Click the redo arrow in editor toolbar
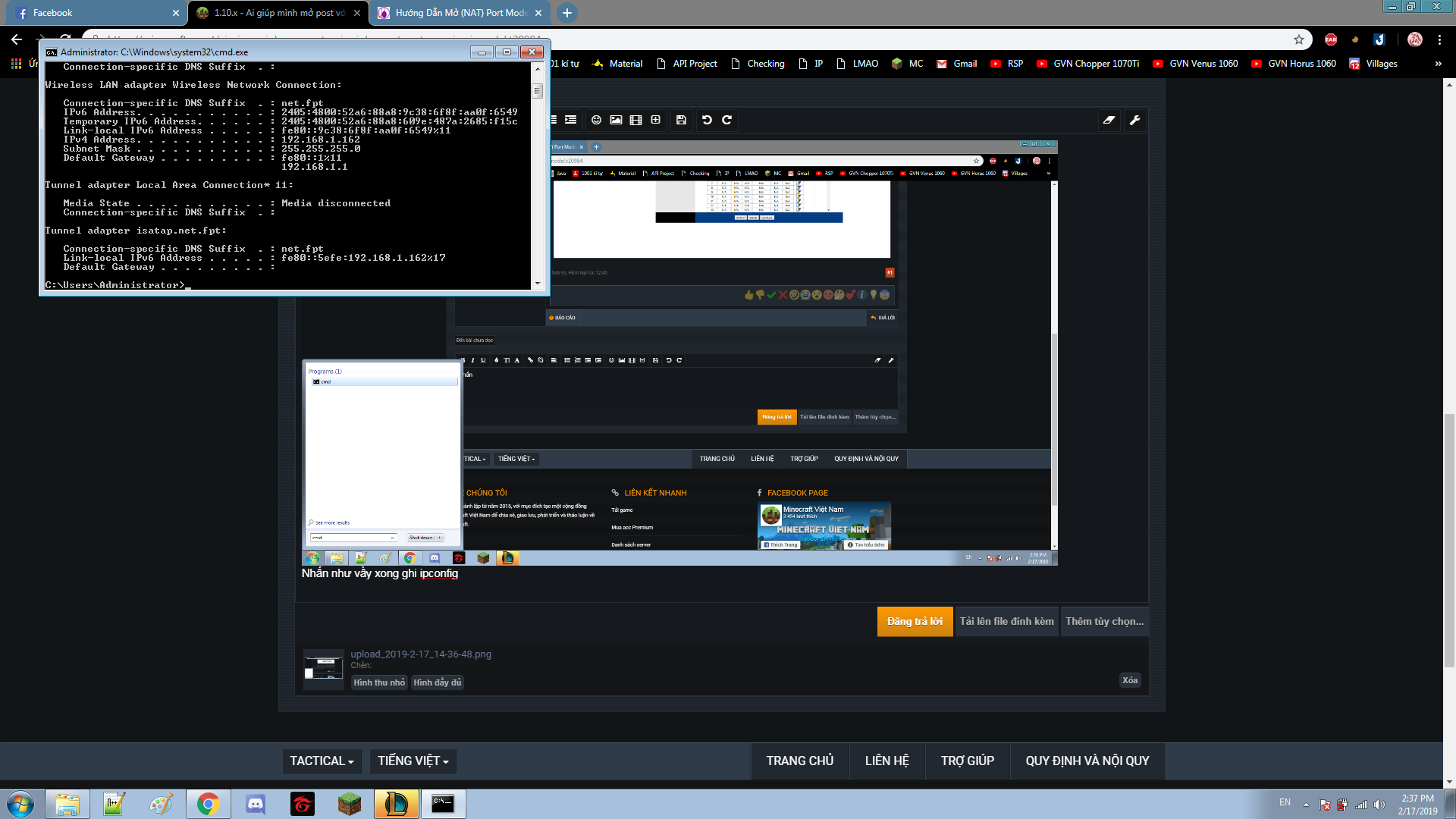1456x819 pixels. [726, 120]
